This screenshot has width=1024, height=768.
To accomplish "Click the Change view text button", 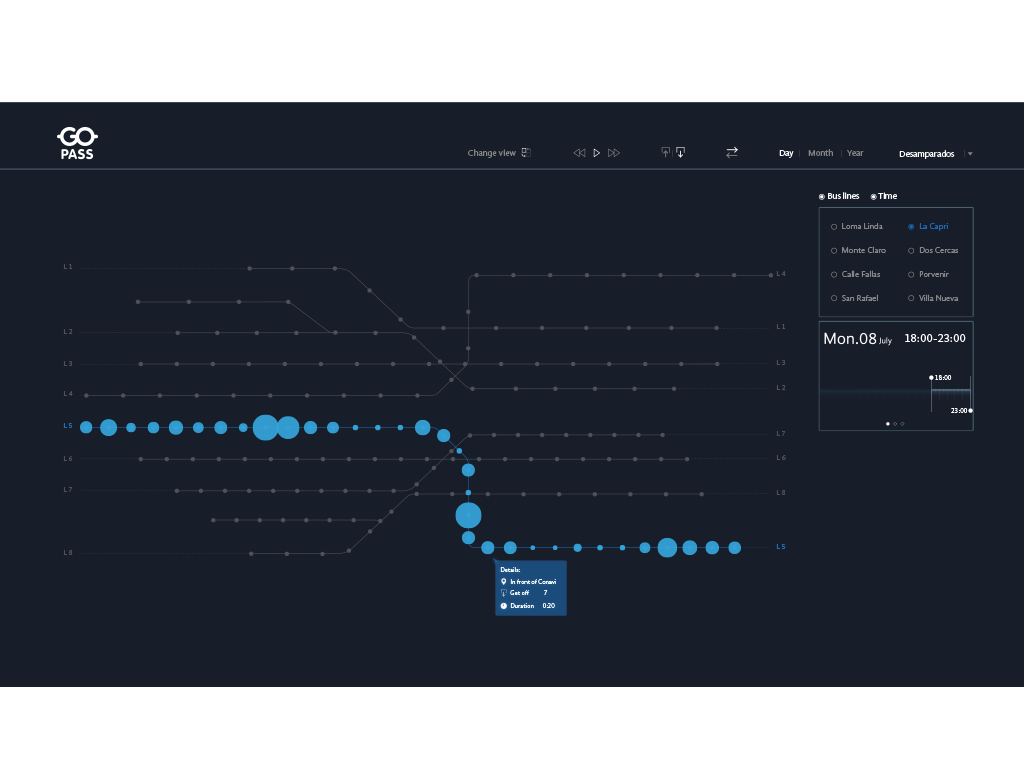I will (x=491, y=153).
